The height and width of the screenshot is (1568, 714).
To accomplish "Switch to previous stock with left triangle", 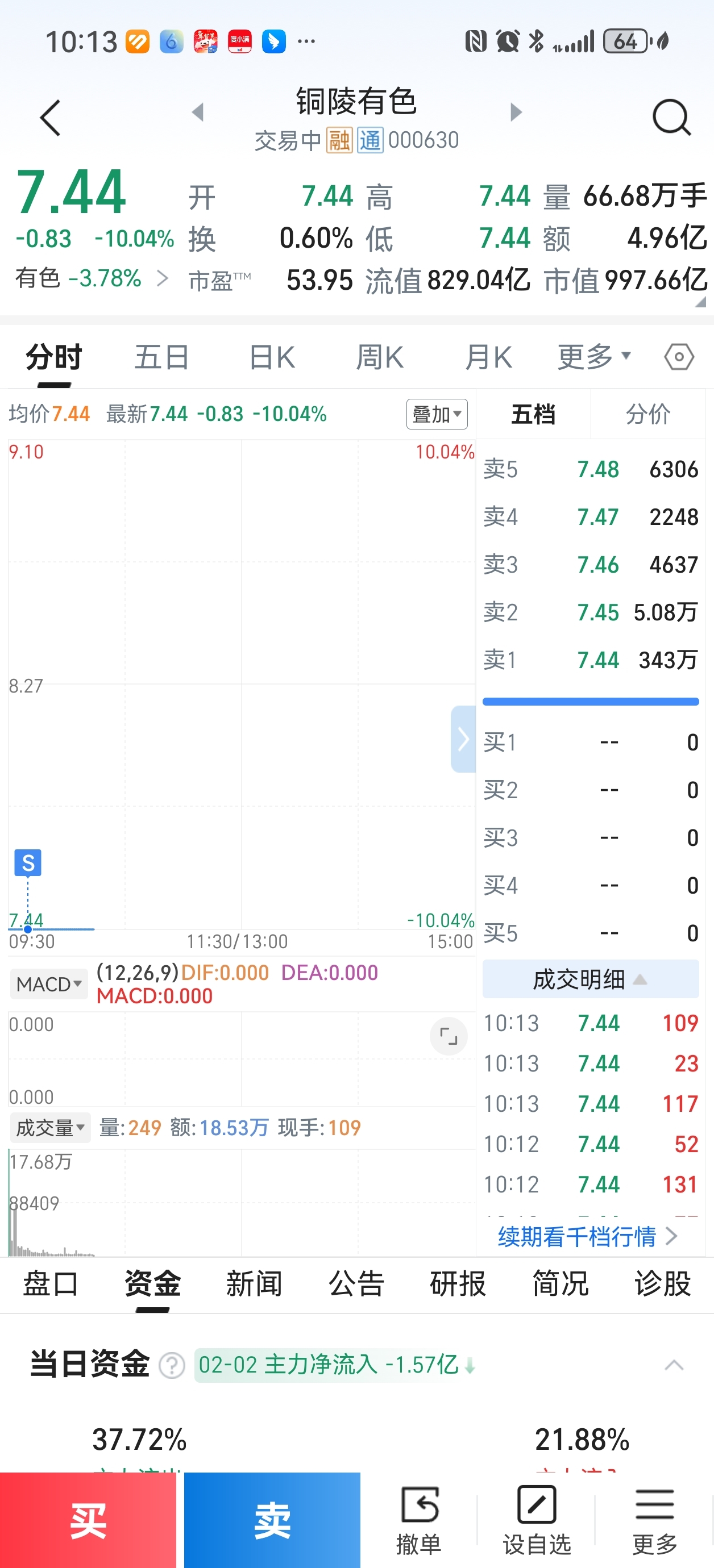I will pos(197,112).
